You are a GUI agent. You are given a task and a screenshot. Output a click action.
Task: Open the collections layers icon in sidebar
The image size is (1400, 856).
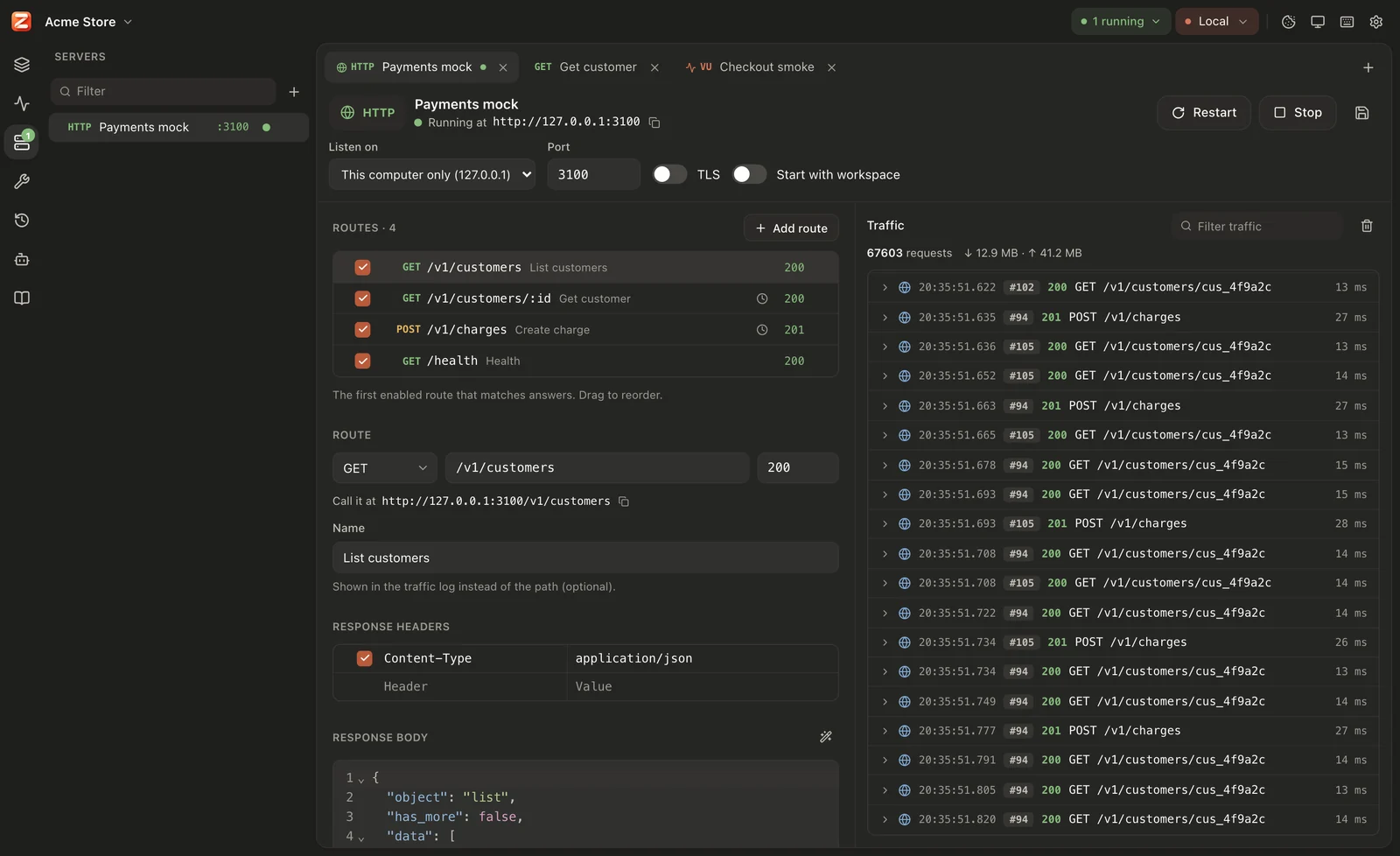(22, 65)
